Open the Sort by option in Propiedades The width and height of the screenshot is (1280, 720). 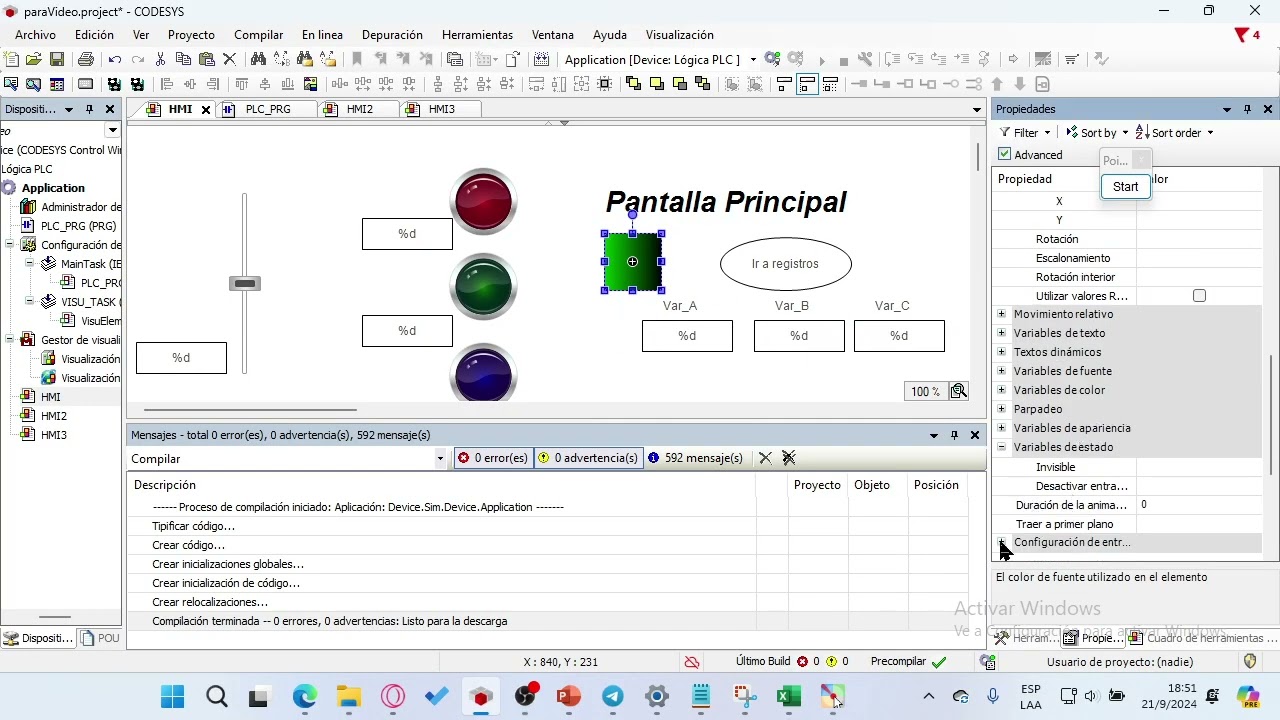[1097, 132]
